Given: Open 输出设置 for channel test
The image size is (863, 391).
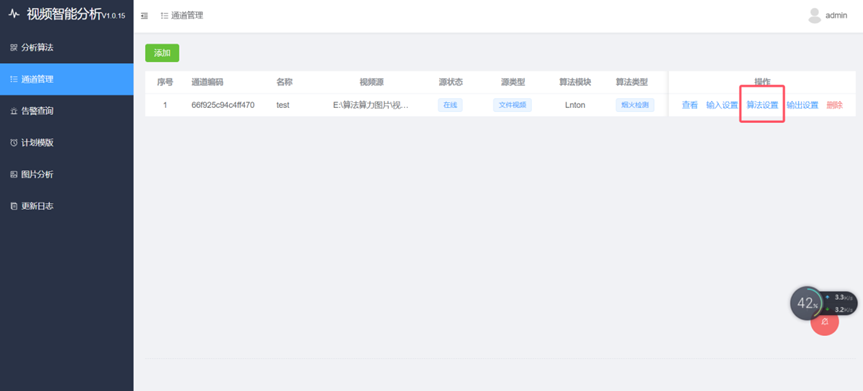Looking at the screenshot, I should coord(802,105).
